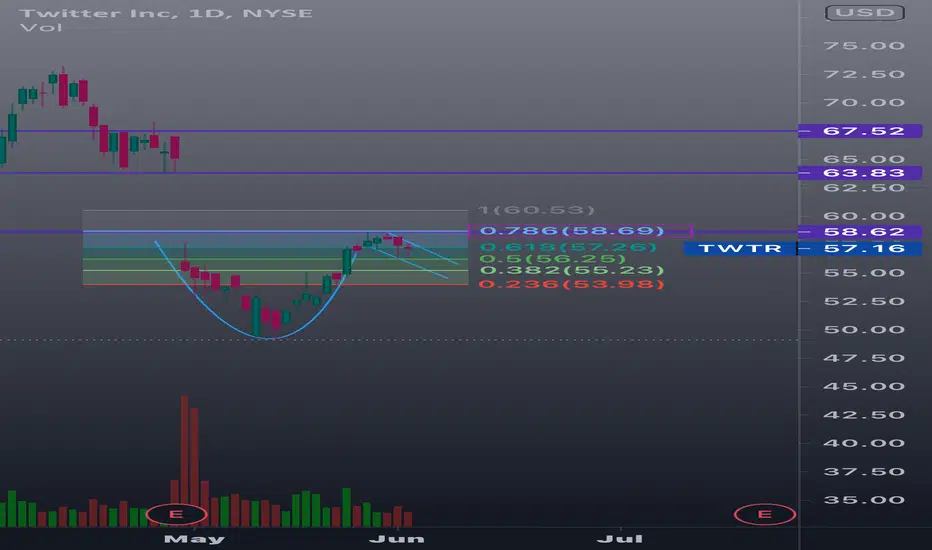Click 75.00 on the price scale
The height and width of the screenshot is (550, 932).
click(x=864, y=46)
